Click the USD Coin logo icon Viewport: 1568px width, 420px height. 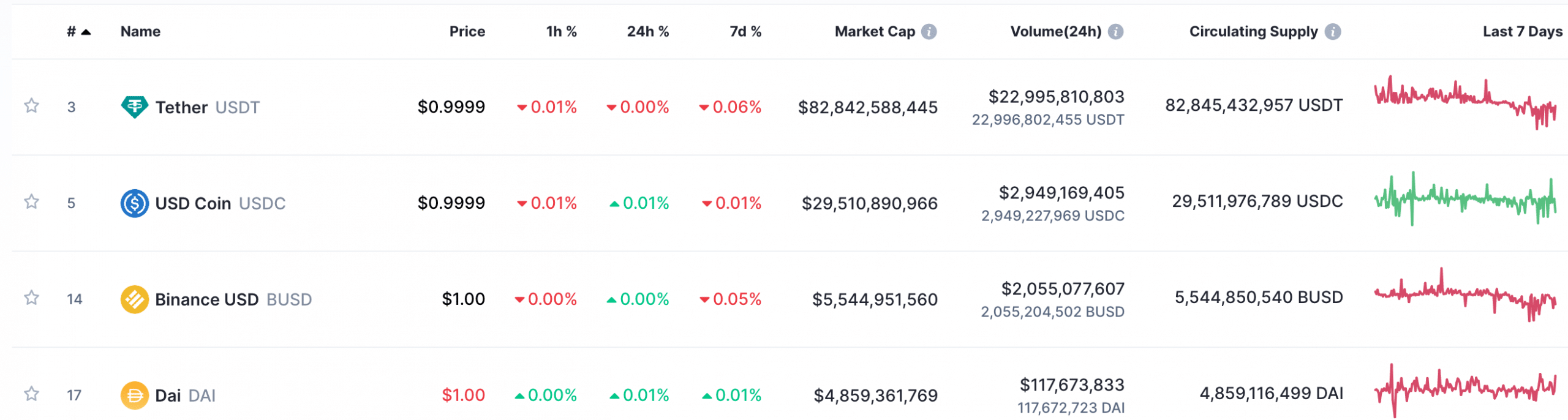click(x=134, y=203)
